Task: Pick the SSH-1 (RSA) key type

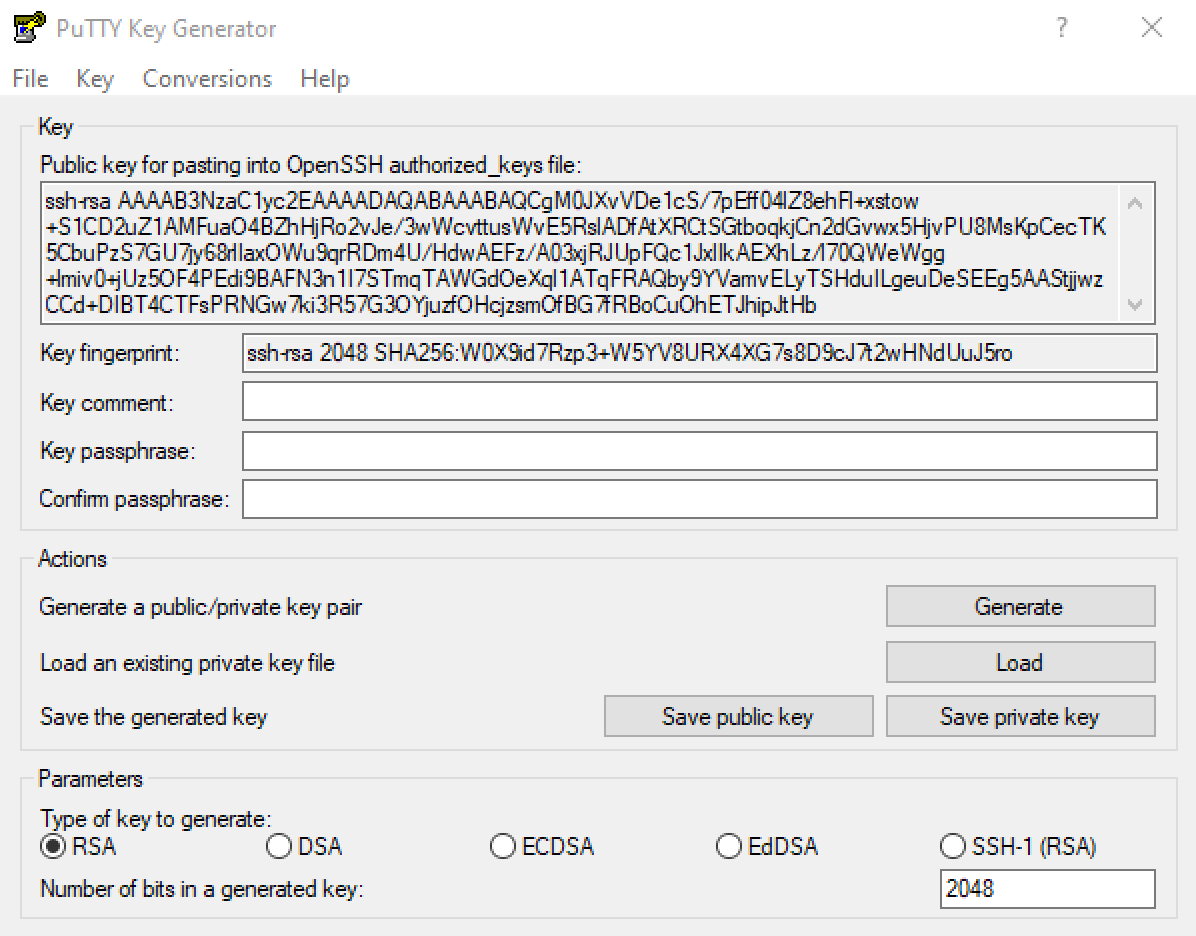Action: tap(953, 847)
